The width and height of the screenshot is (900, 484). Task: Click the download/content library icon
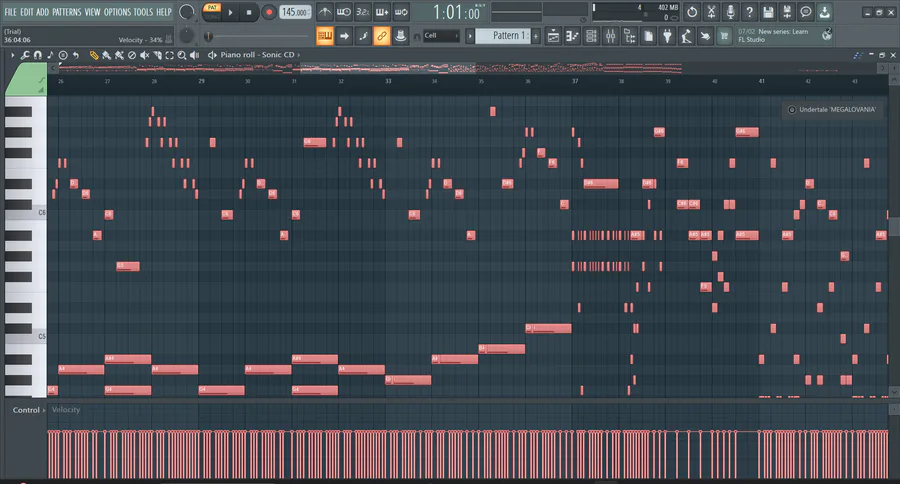(825, 11)
